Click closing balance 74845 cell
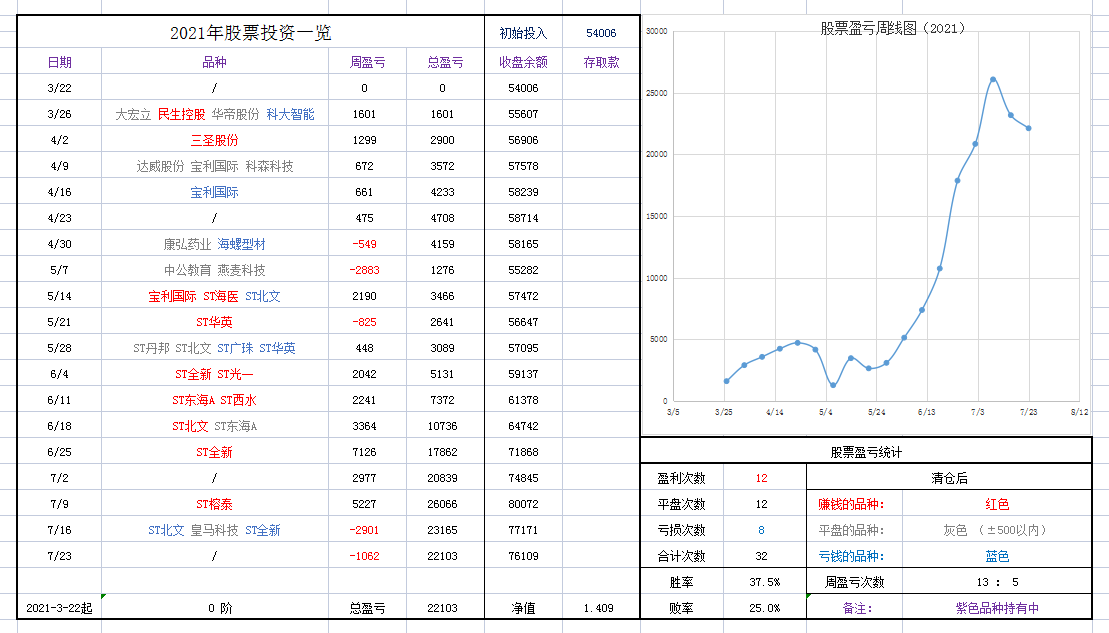The height and width of the screenshot is (633, 1109). point(523,478)
